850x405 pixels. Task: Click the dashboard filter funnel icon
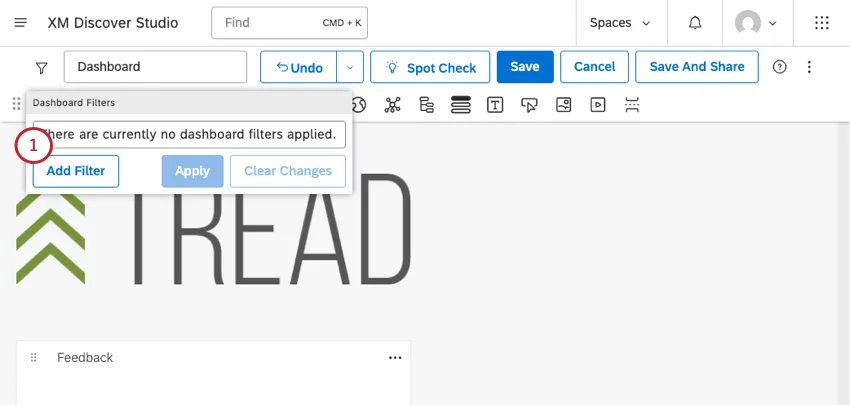pos(41,68)
